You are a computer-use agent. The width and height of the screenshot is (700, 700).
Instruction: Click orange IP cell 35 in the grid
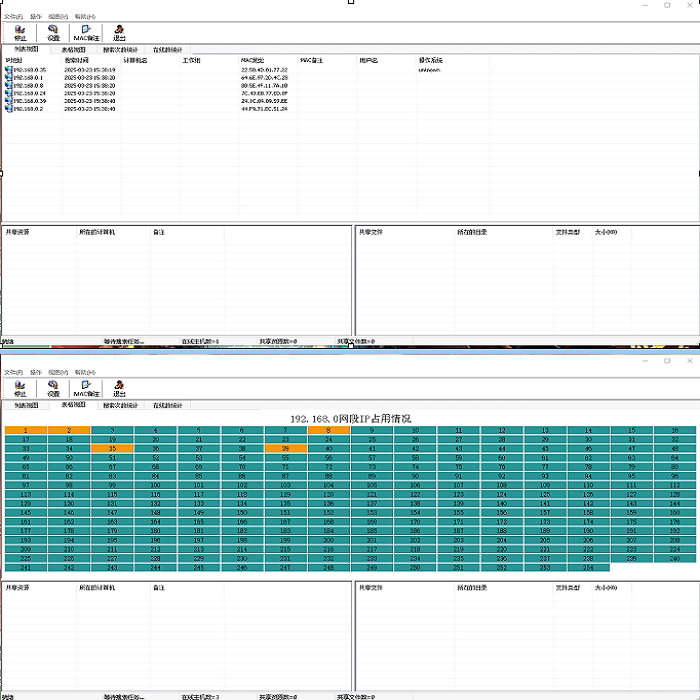tap(112, 448)
